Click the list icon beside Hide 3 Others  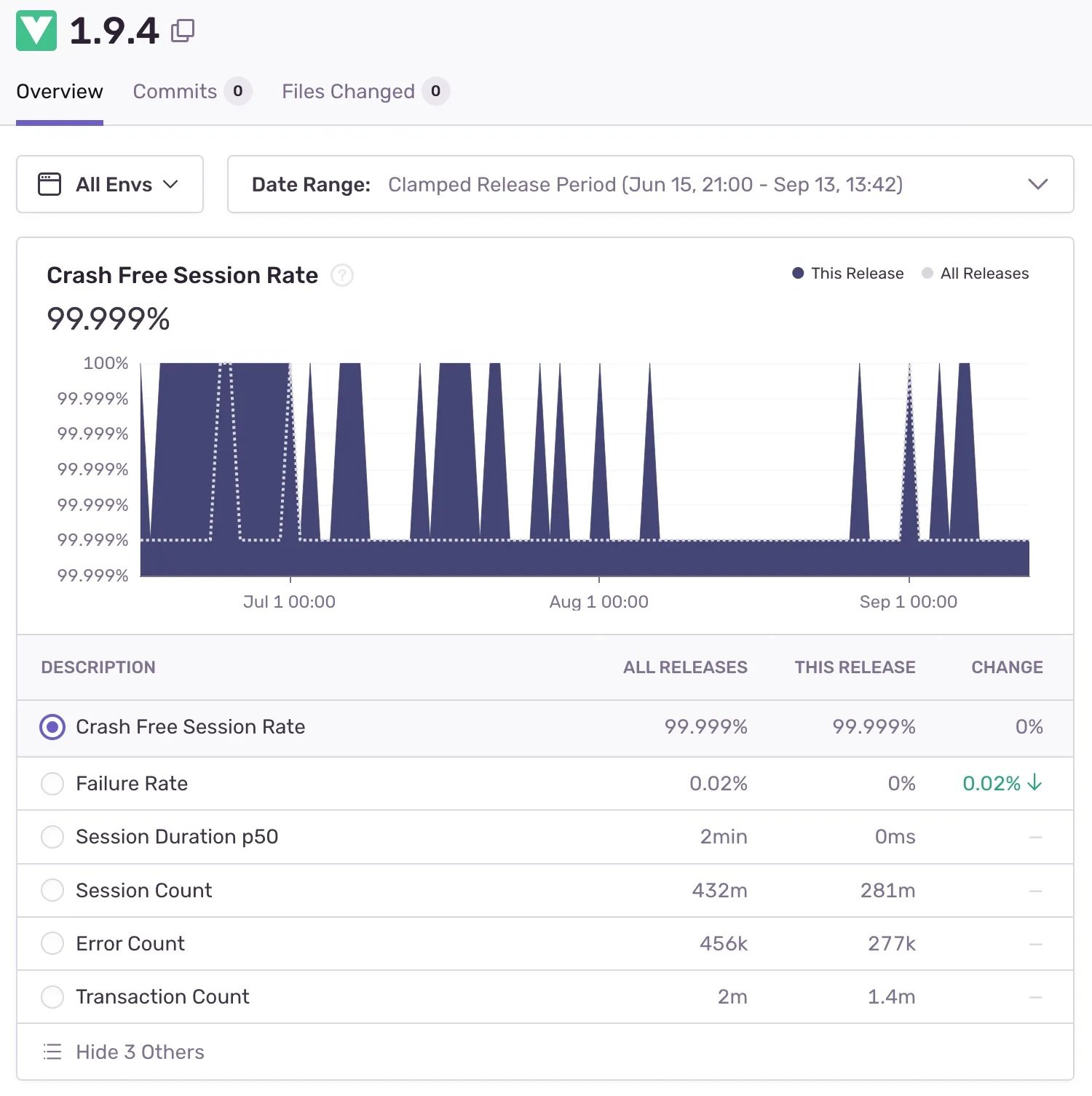click(52, 1051)
